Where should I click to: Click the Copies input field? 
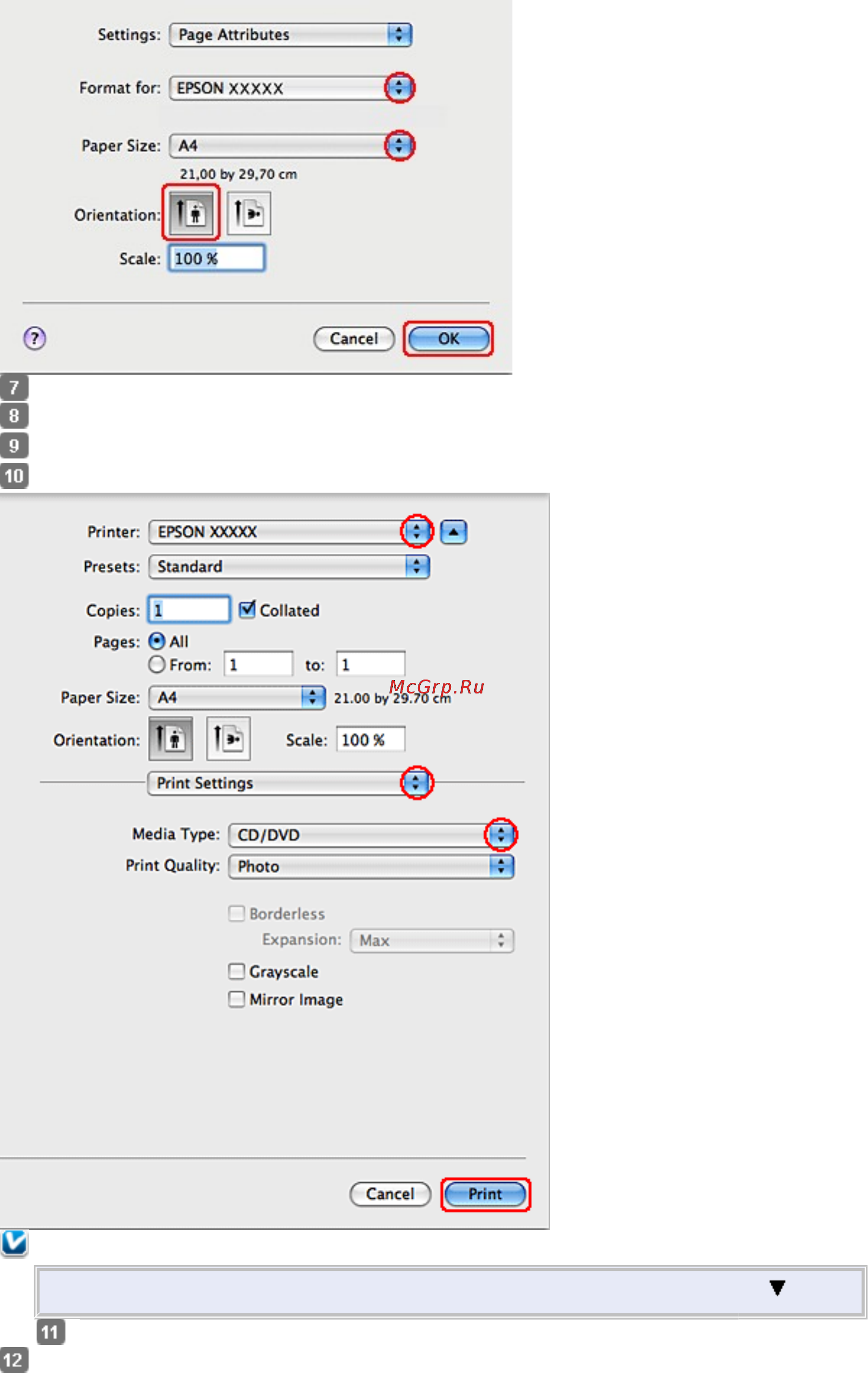click(x=189, y=610)
